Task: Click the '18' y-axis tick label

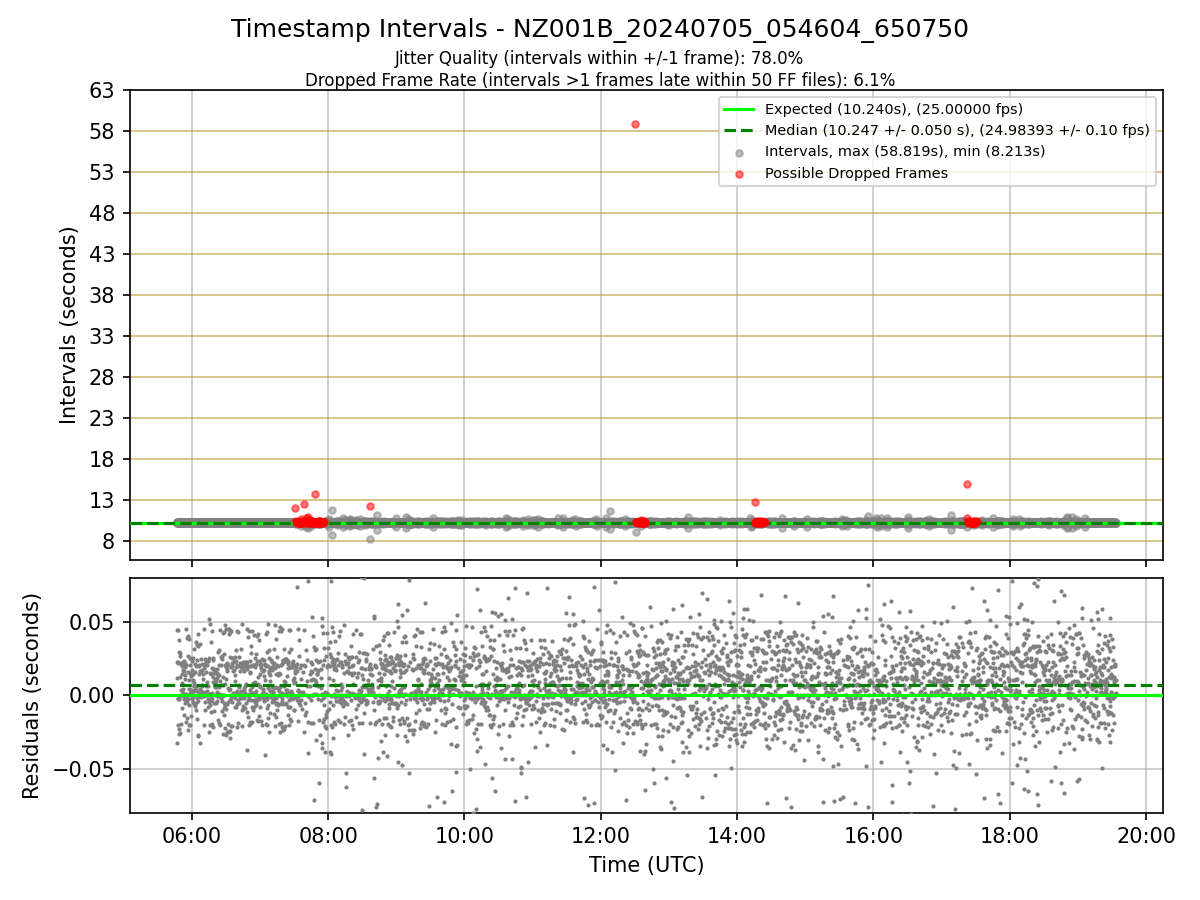Action: [x=102, y=460]
